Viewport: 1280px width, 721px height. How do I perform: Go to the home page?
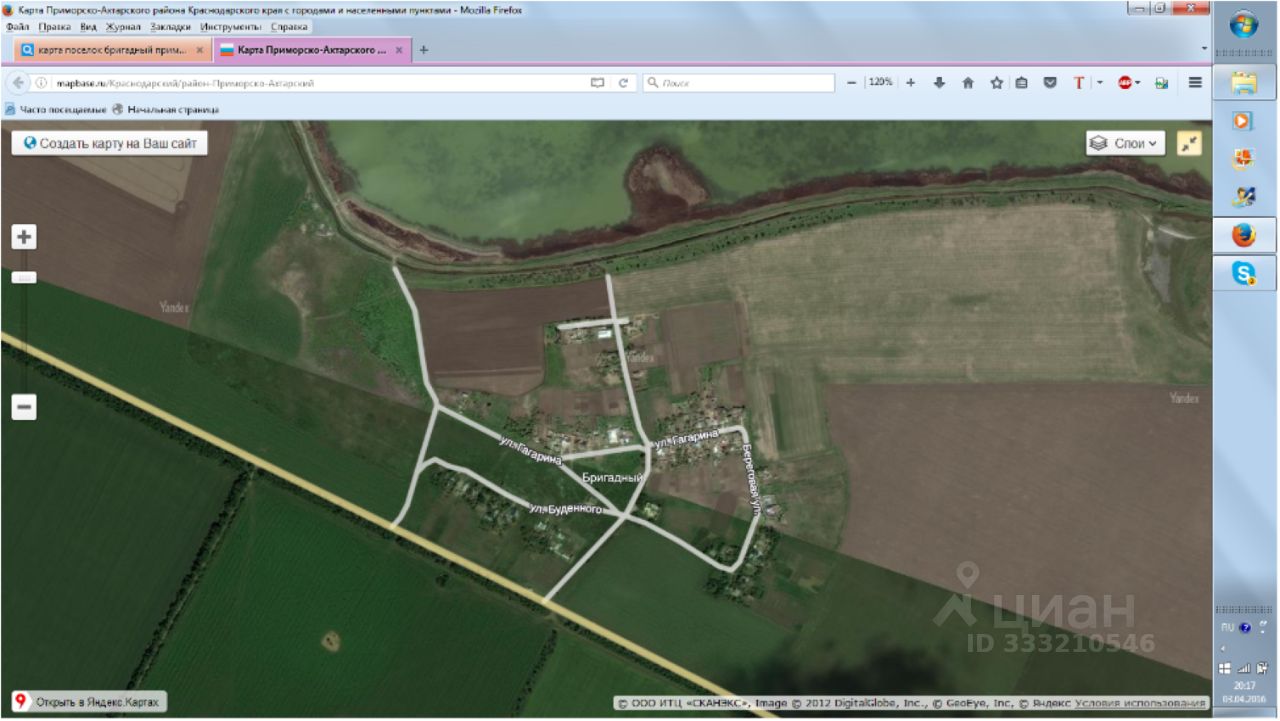[x=968, y=83]
